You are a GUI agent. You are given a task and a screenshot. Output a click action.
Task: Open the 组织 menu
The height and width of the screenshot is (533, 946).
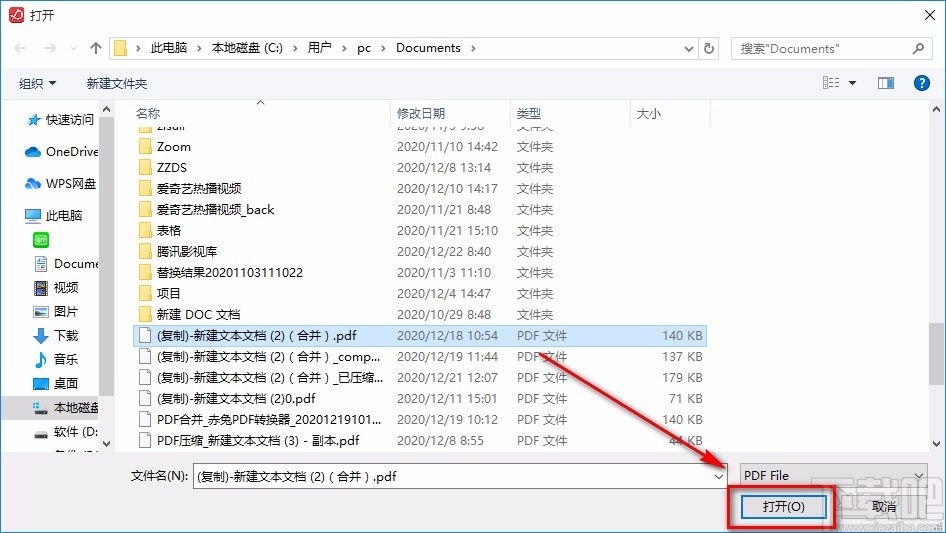(37, 83)
